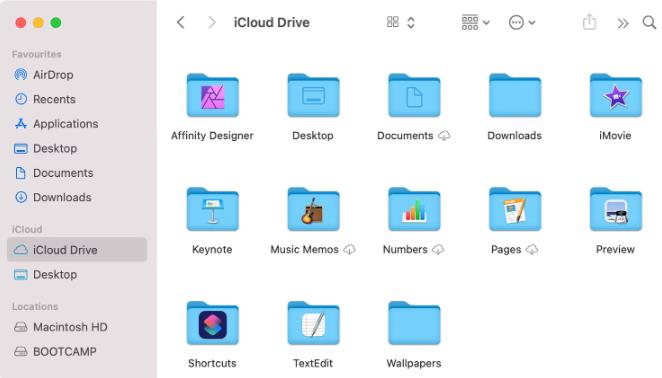Open the Keynote folder

pos(212,209)
